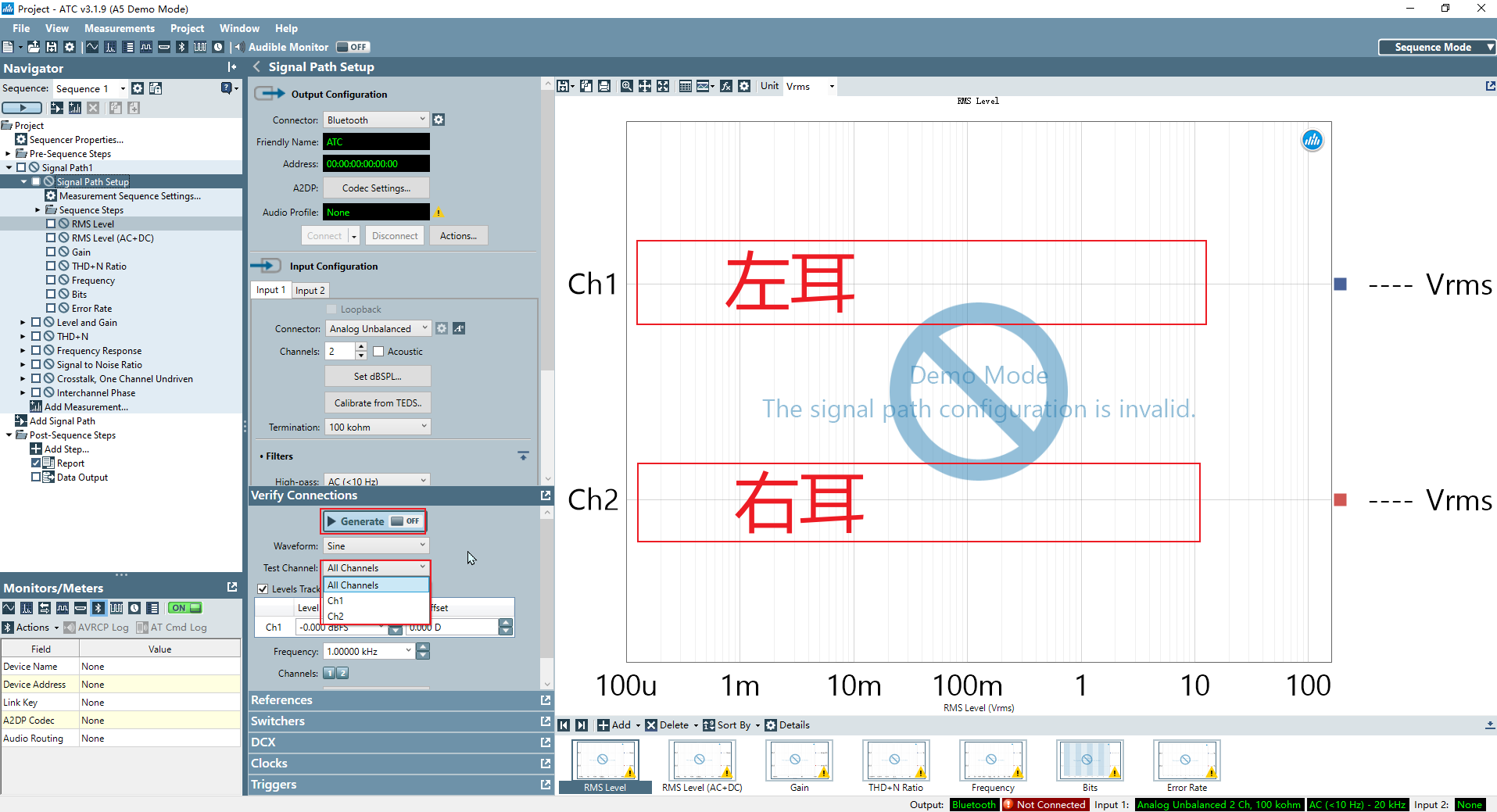Click the Set dBSPL... button
This screenshot has height=812, width=1497.
coord(378,376)
